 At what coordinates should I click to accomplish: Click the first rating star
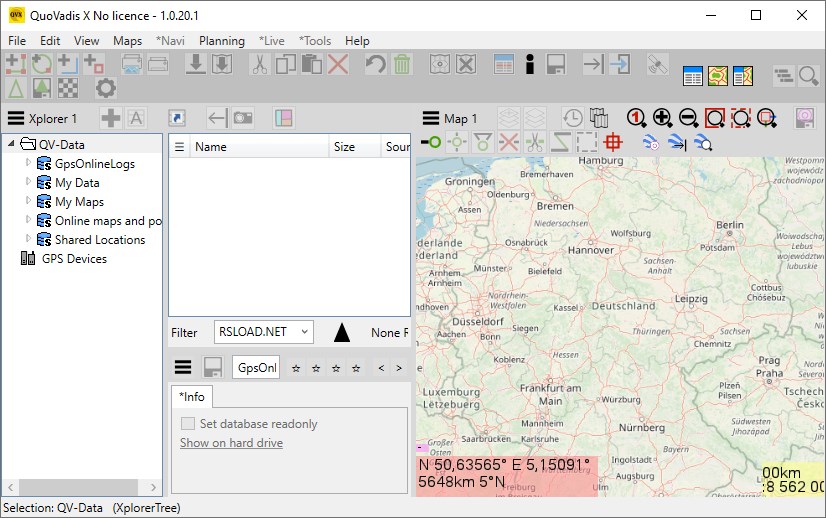[x=295, y=368]
